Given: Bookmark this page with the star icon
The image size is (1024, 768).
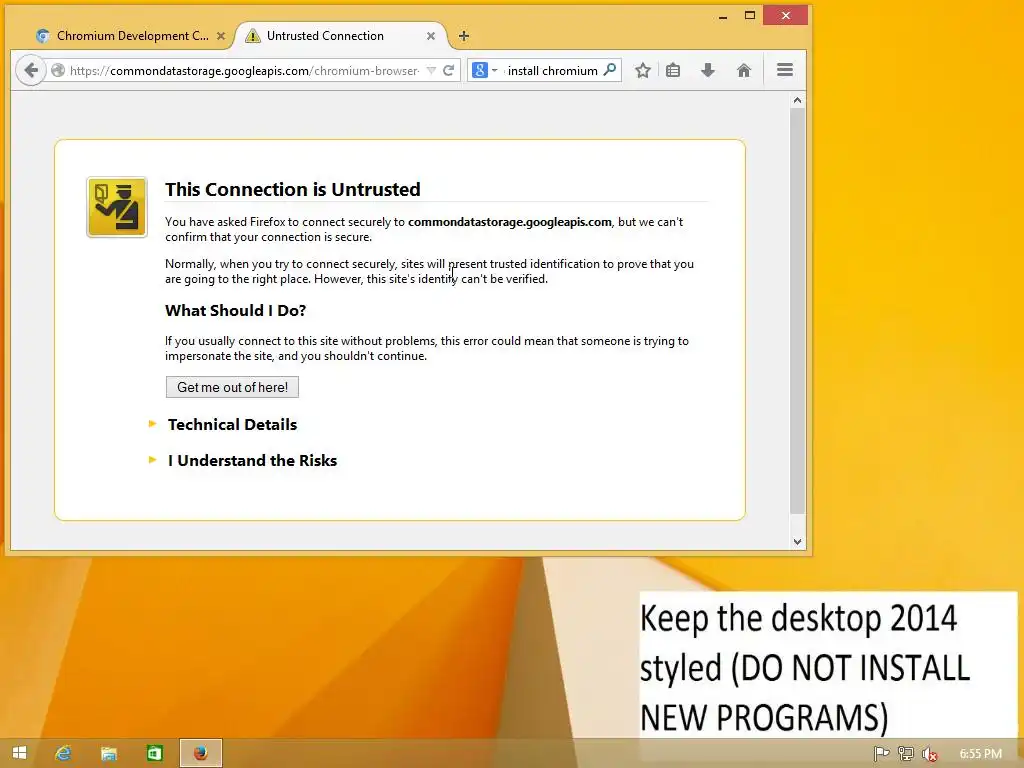Looking at the screenshot, I should 643,70.
